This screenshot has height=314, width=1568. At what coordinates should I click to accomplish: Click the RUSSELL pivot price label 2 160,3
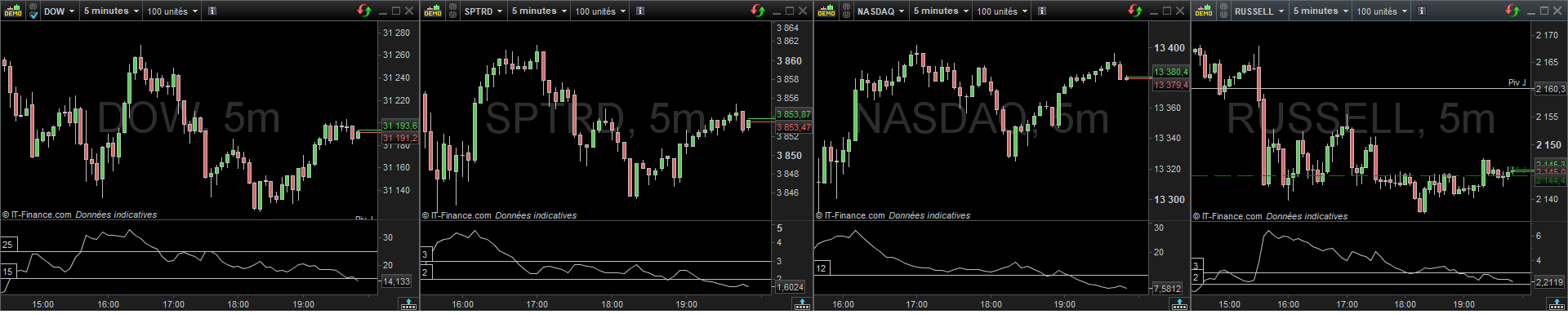1550,89
